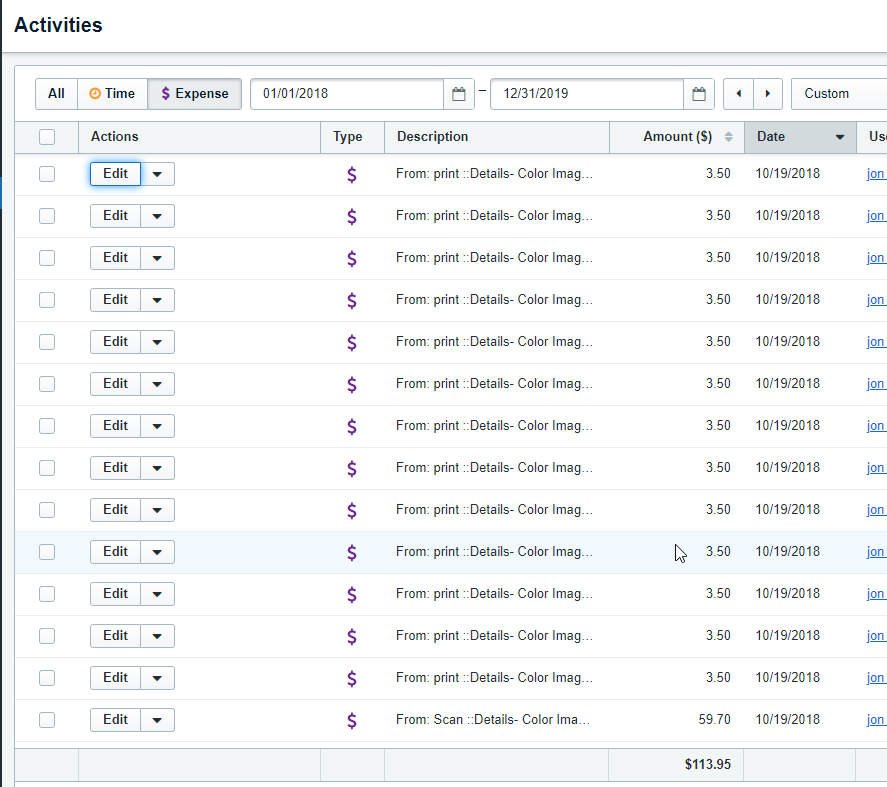887x787 pixels.
Task: Click Date column descending sort arrow
Action: 839,137
